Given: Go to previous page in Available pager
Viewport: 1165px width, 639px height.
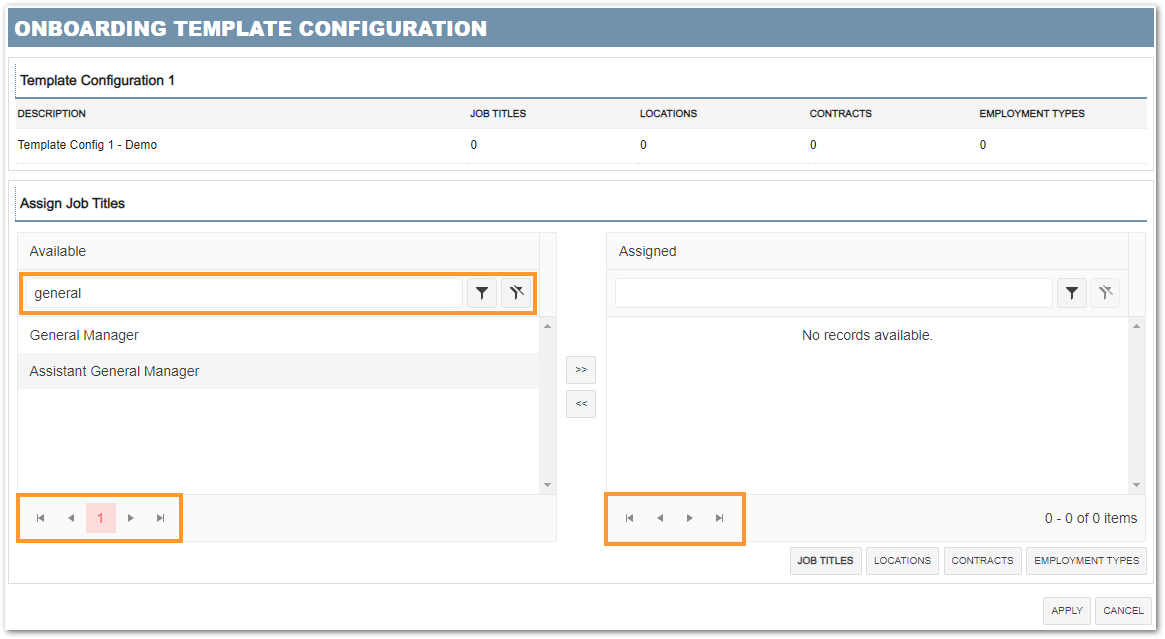Looking at the screenshot, I should (x=71, y=518).
